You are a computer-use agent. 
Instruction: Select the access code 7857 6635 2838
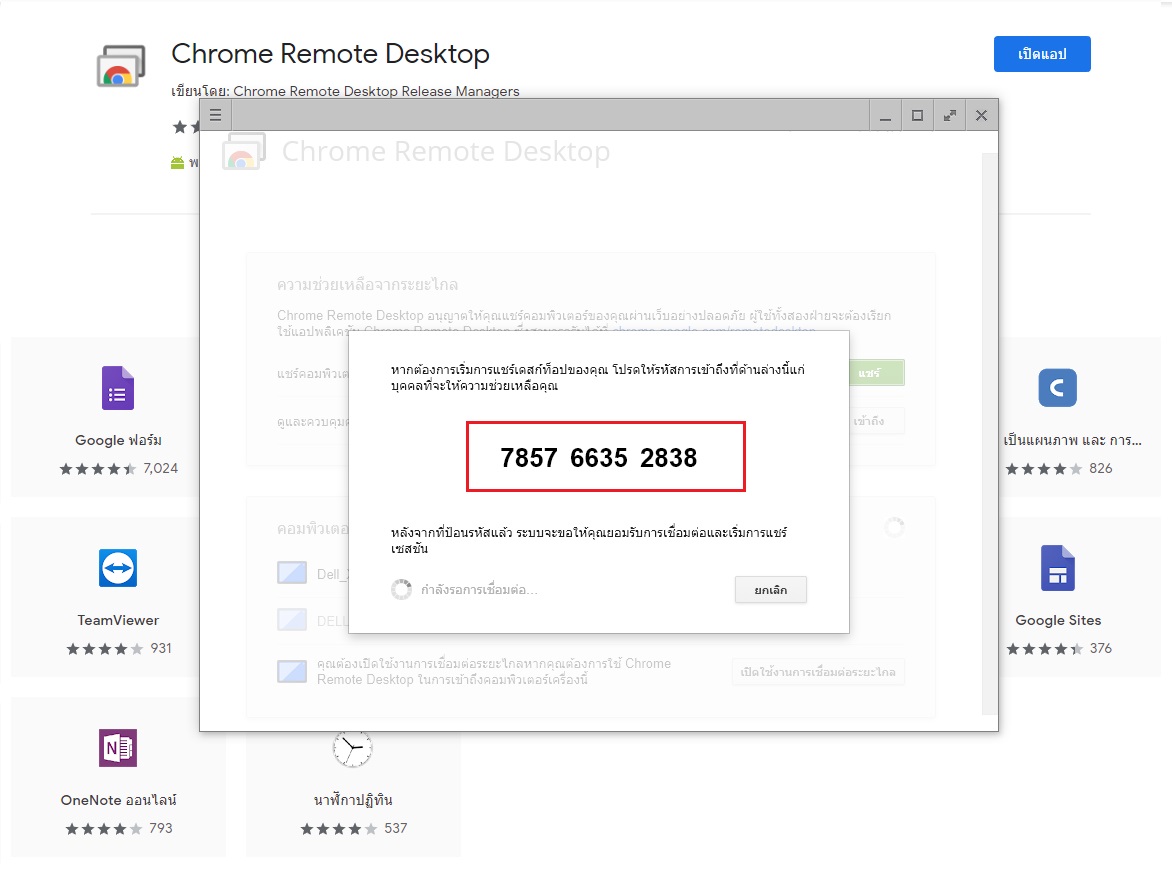(x=599, y=458)
